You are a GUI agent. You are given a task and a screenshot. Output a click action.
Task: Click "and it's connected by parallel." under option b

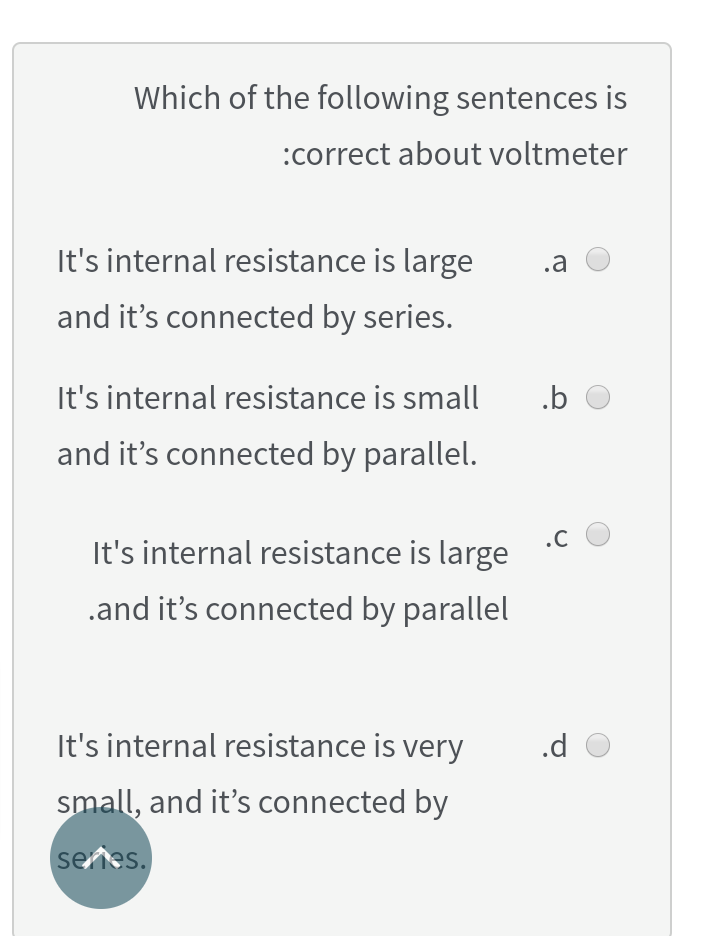[x=267, y=454]
